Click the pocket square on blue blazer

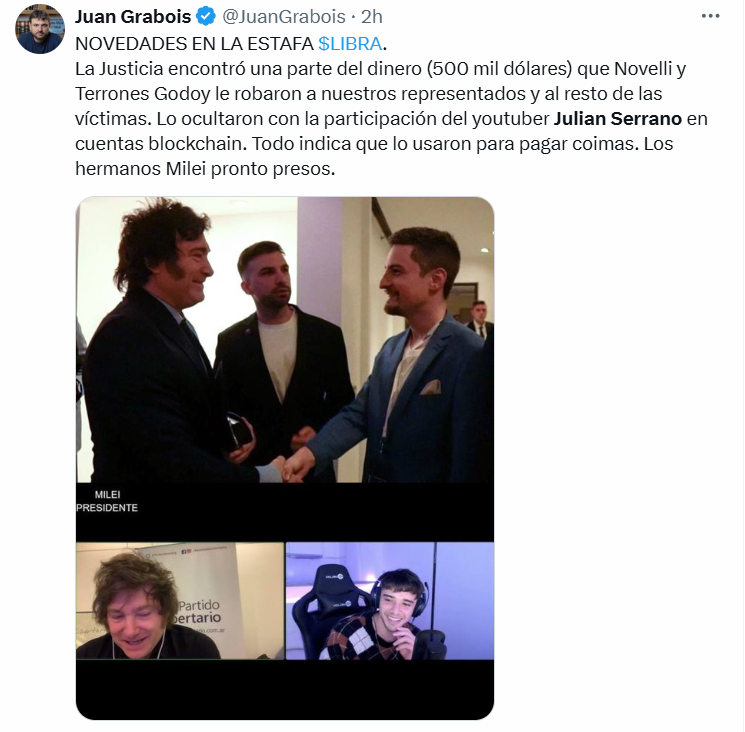[431, 387]
